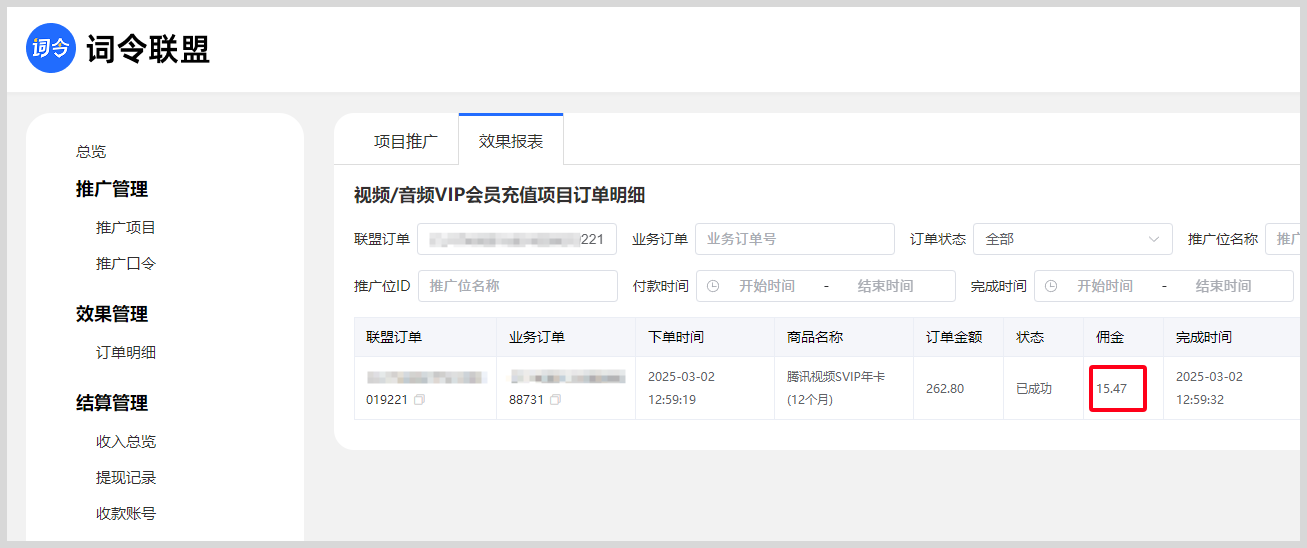1307x548 pixels.
Task: Click the 联盟订单 column header
Action: [x=394, y=337]
